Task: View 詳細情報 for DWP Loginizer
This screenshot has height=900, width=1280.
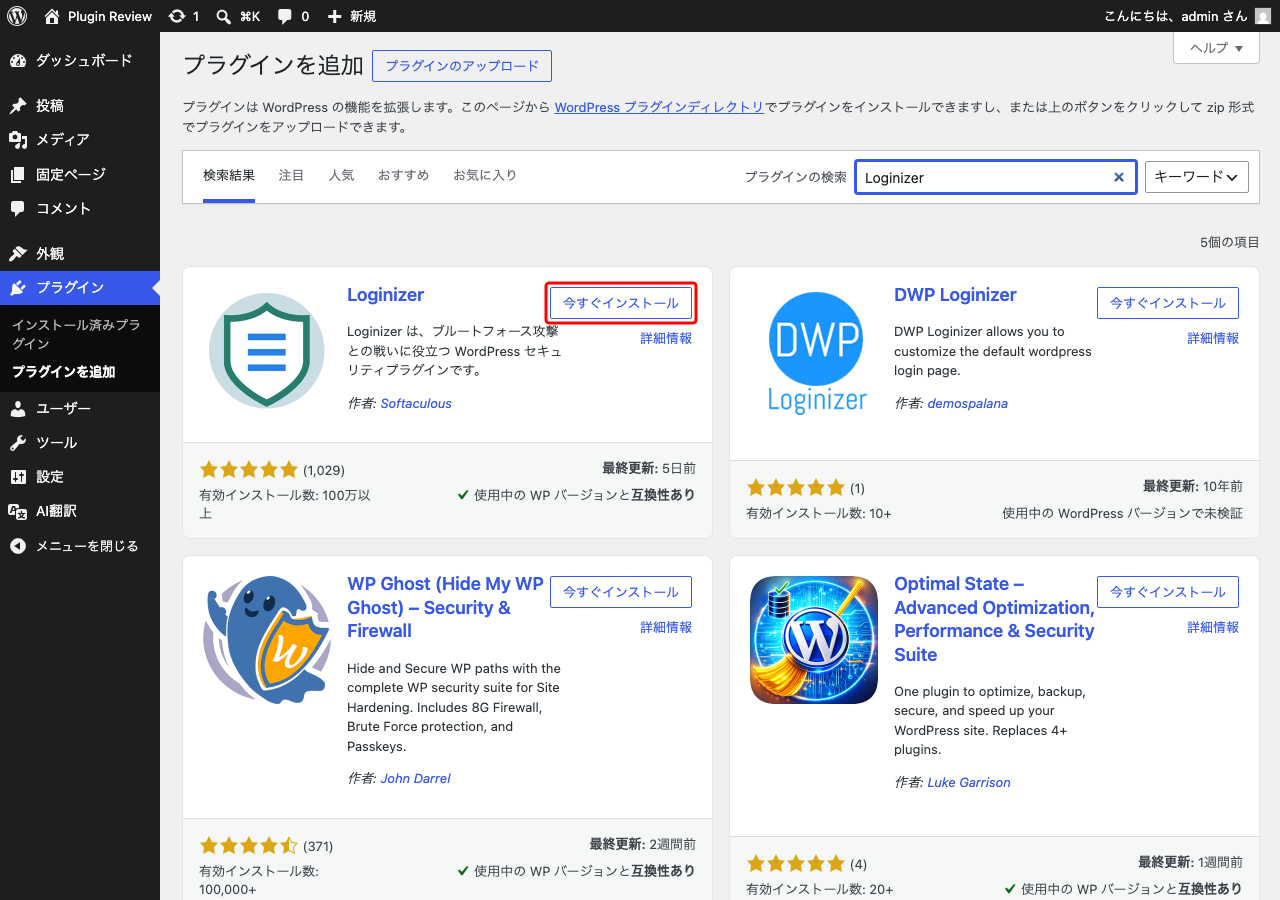Action: coord(1213,338)
